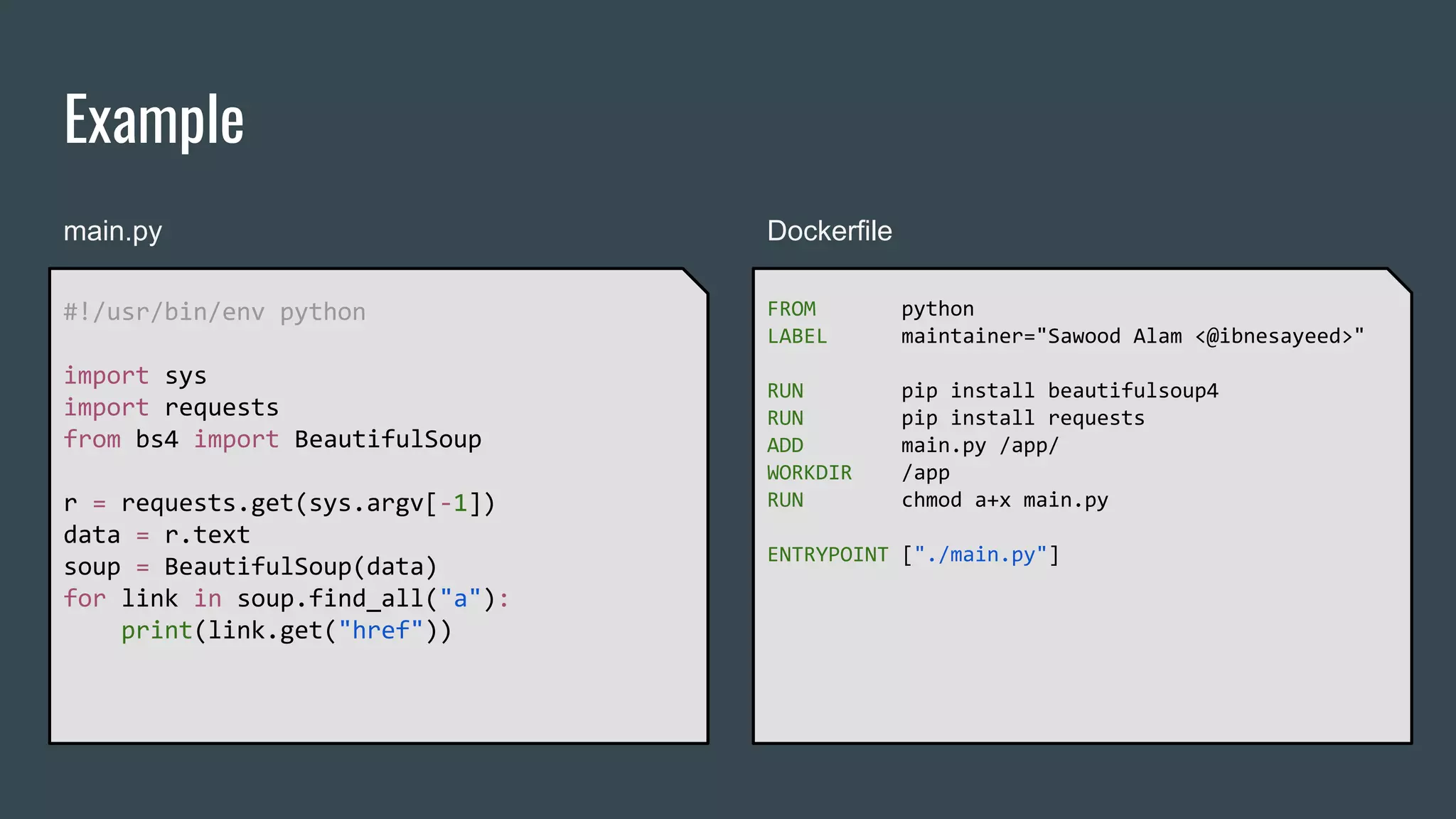
Task: Click the Dockerfile heading label
Action: [830, 230]
